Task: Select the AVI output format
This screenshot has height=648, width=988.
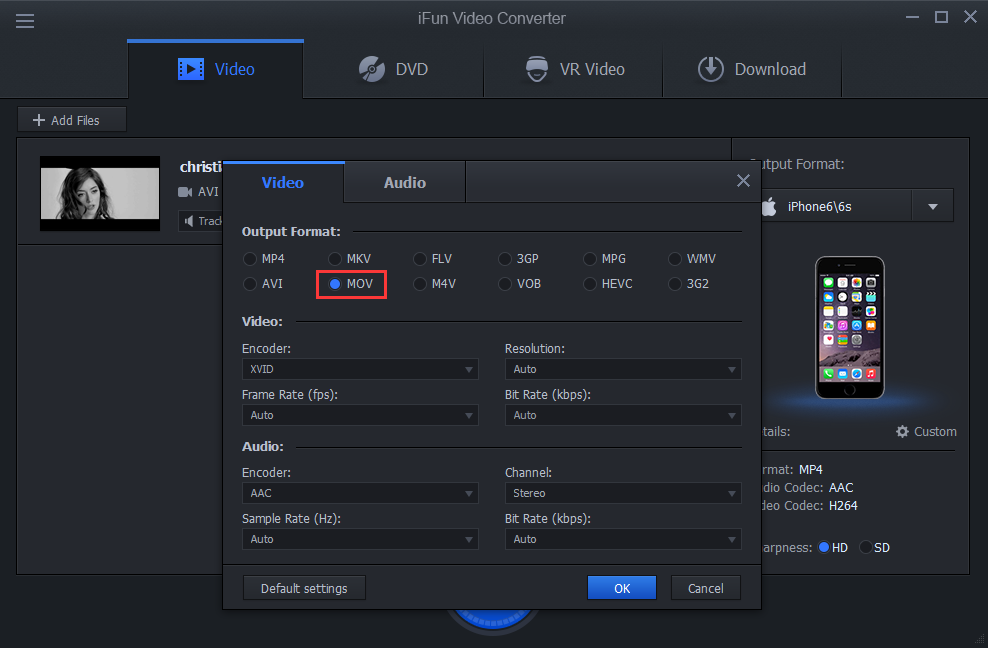Action: click(x=263, y=284)
